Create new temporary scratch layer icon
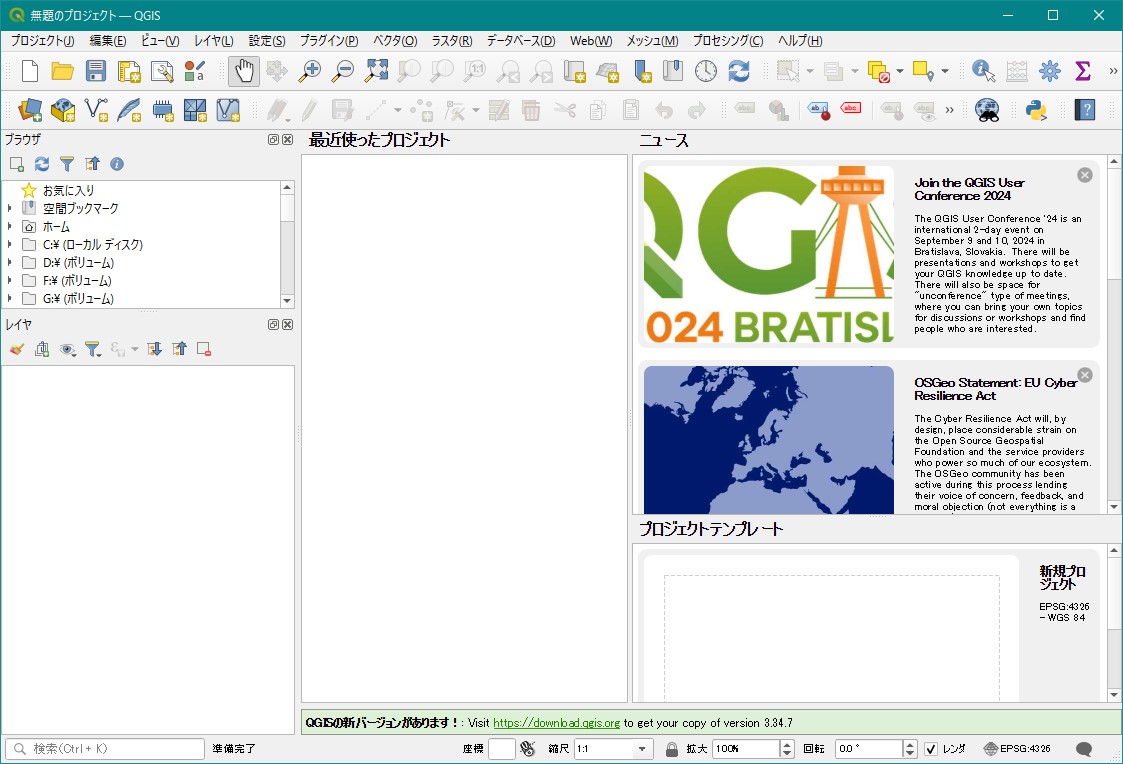The image size is (1123, 764). (x=163, y=110)
